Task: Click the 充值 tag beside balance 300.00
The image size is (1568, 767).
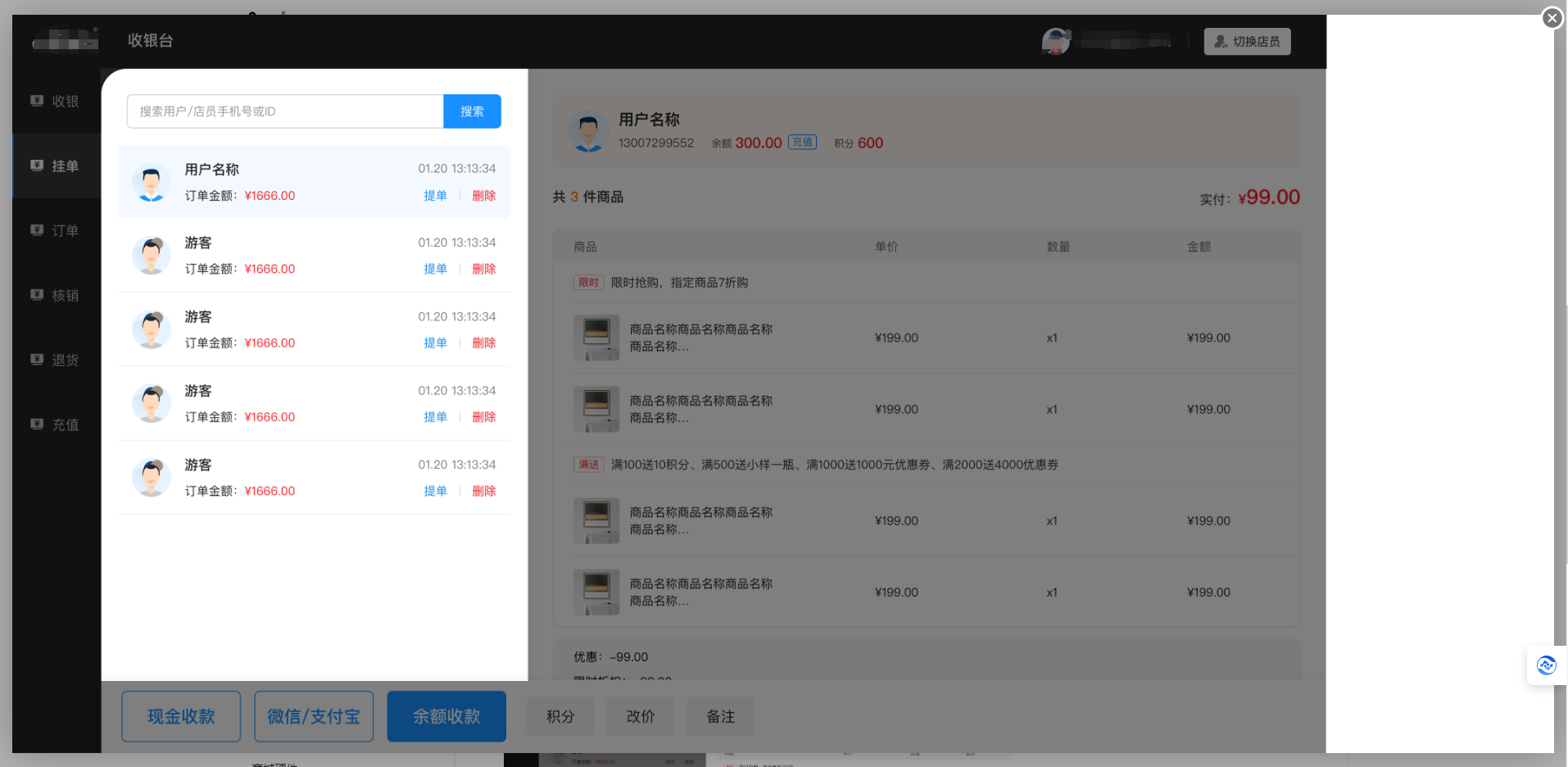Action: tap(802, 142)
